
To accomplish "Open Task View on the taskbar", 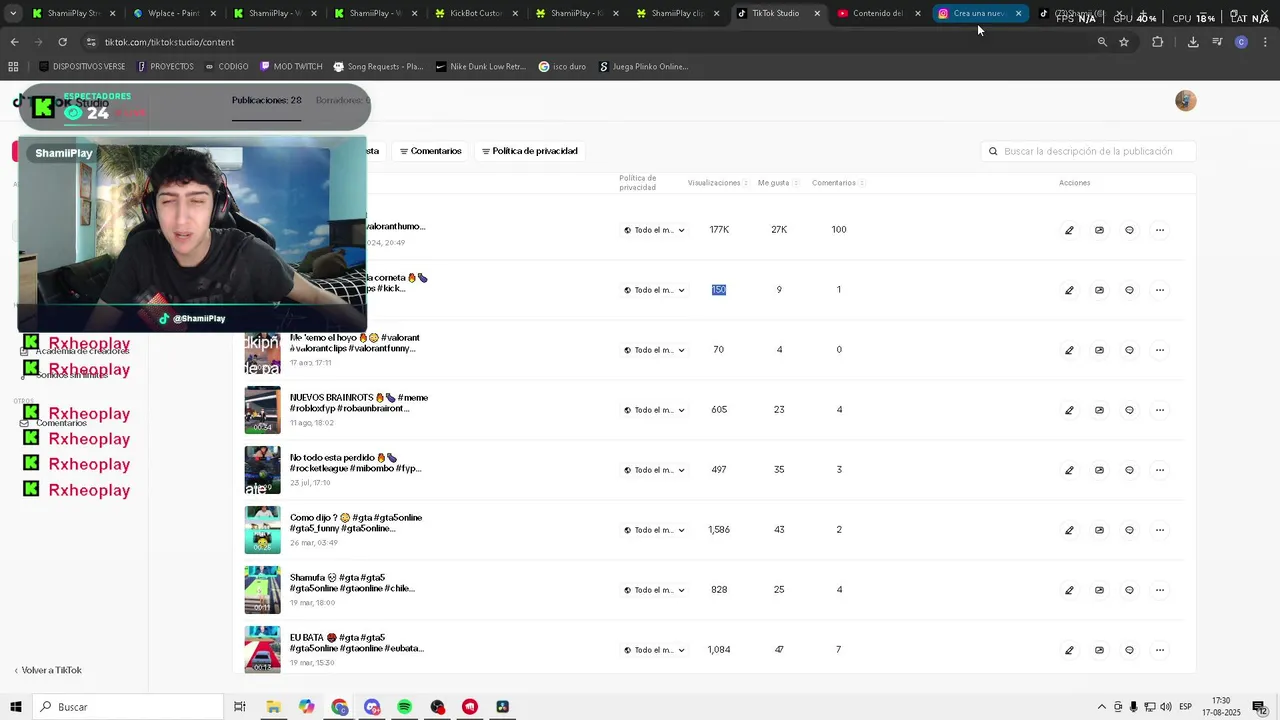I will coord(240,707).
